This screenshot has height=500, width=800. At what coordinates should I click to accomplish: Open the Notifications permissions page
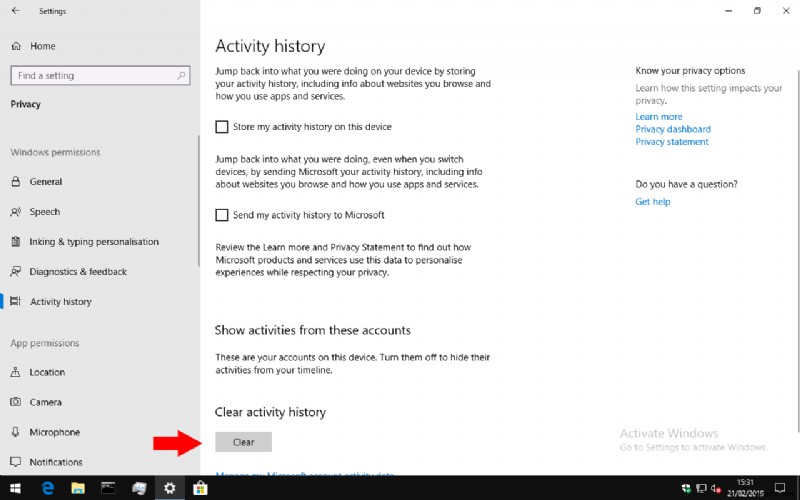[56, 462]
